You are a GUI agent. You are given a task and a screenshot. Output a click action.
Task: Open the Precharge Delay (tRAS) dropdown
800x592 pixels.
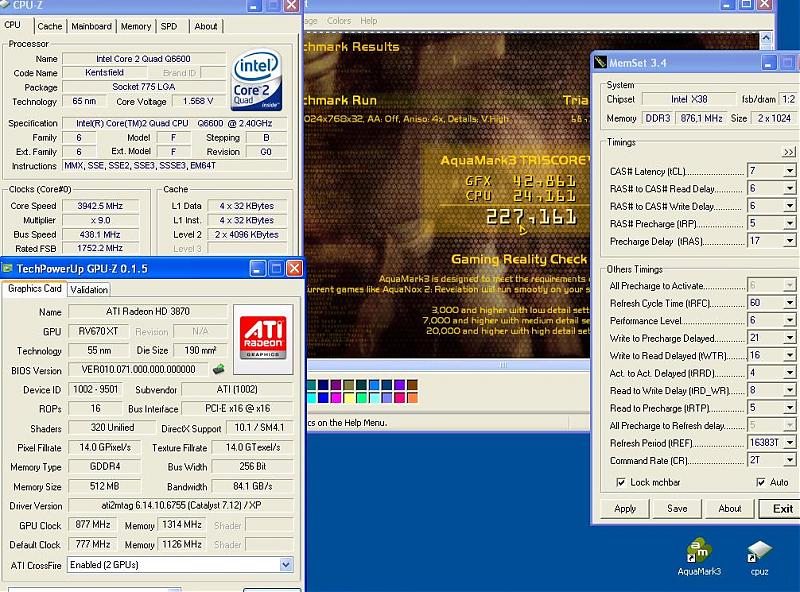click(789, 240)
